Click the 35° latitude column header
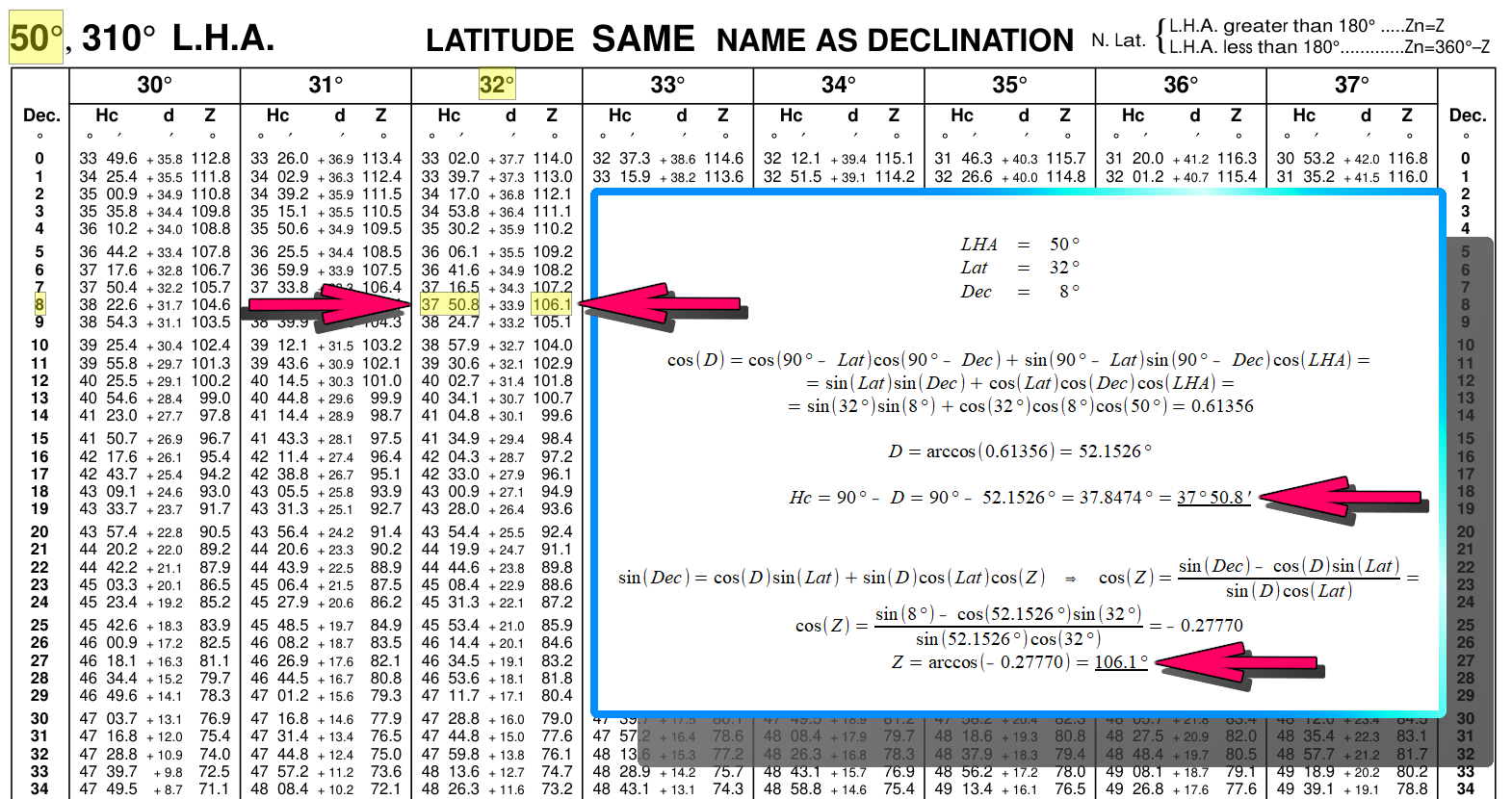The width and height of the screenshot is (1512, 799). [1009, 85]
